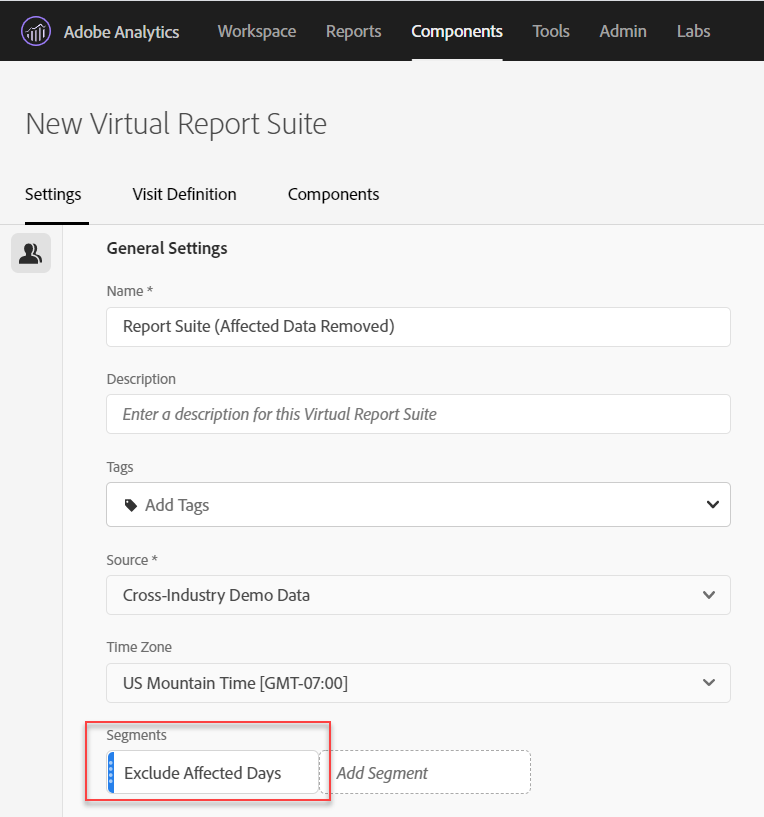
Task: Select the Settings tab
Action: pyautogui.click(x=53, y=194)
